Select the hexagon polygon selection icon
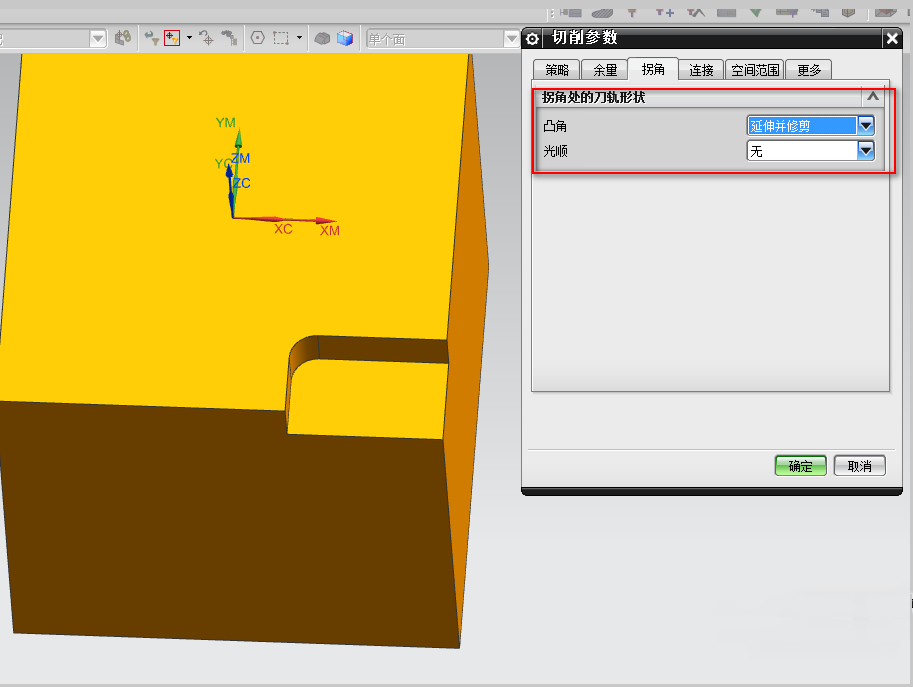913x687 pixels. [x=257, y=38]
